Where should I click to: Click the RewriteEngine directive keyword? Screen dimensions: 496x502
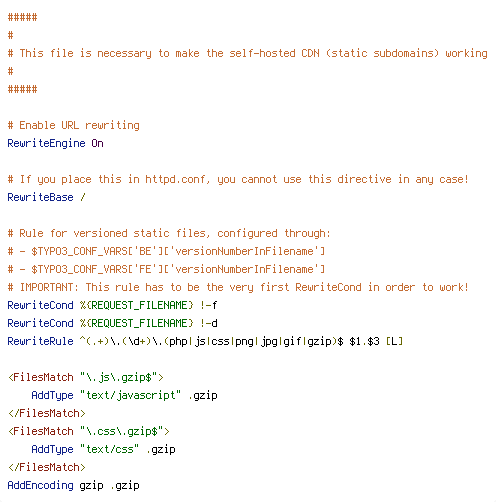tap(46, 143)
